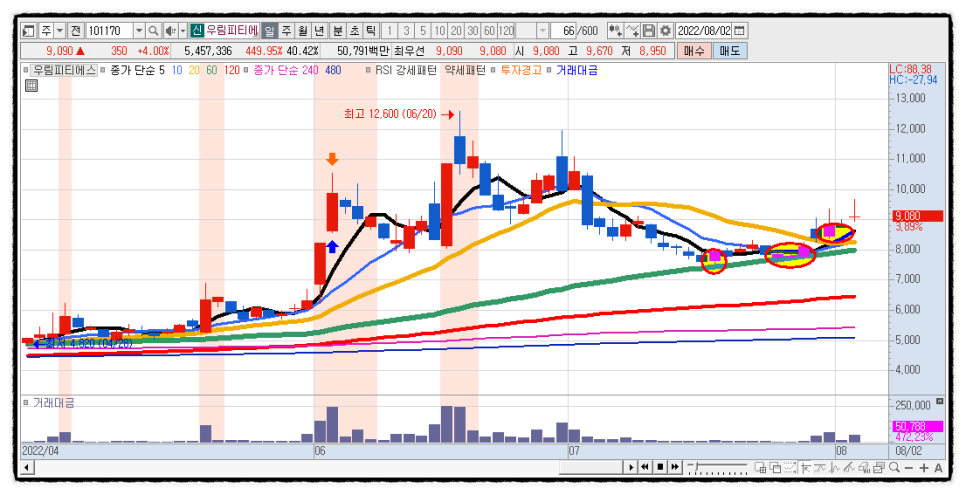
Task: Click the play forward arrow button
Action: (631, 467)
